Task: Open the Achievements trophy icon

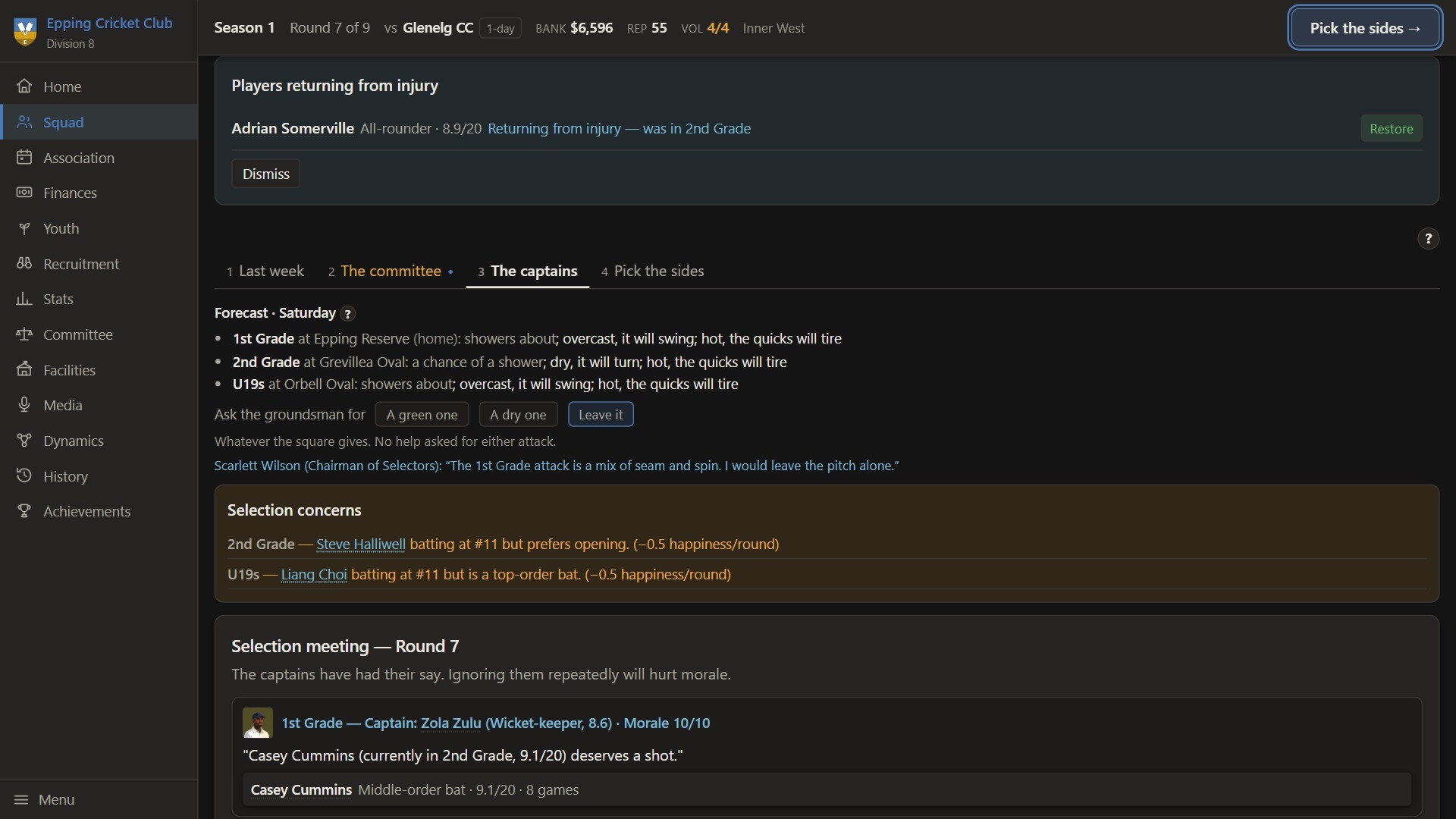Action: click(x=24, y=510)
